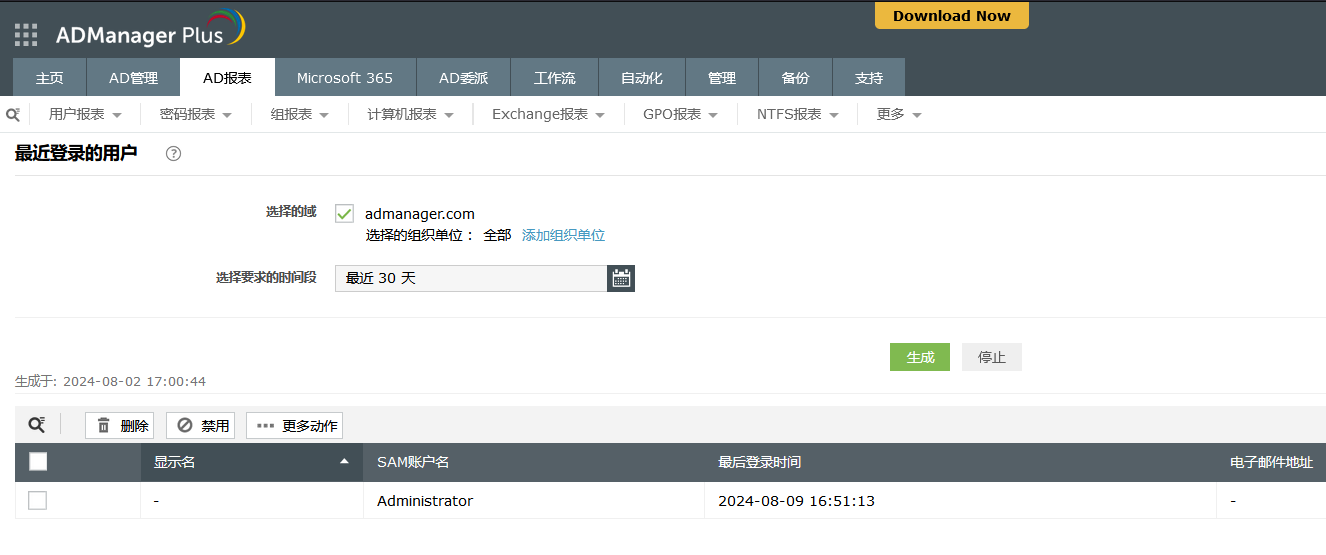Image resolution: width=1326 pixels, height=555 pixels.
Task: Expand the Exchange报表 dropdown
Action: [549, 115]
